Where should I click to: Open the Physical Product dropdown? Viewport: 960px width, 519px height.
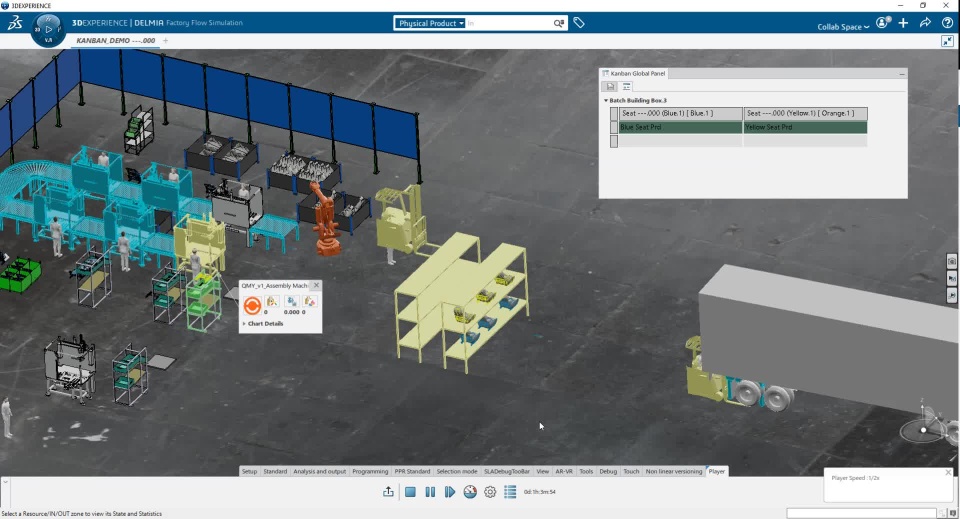point(429,23)
